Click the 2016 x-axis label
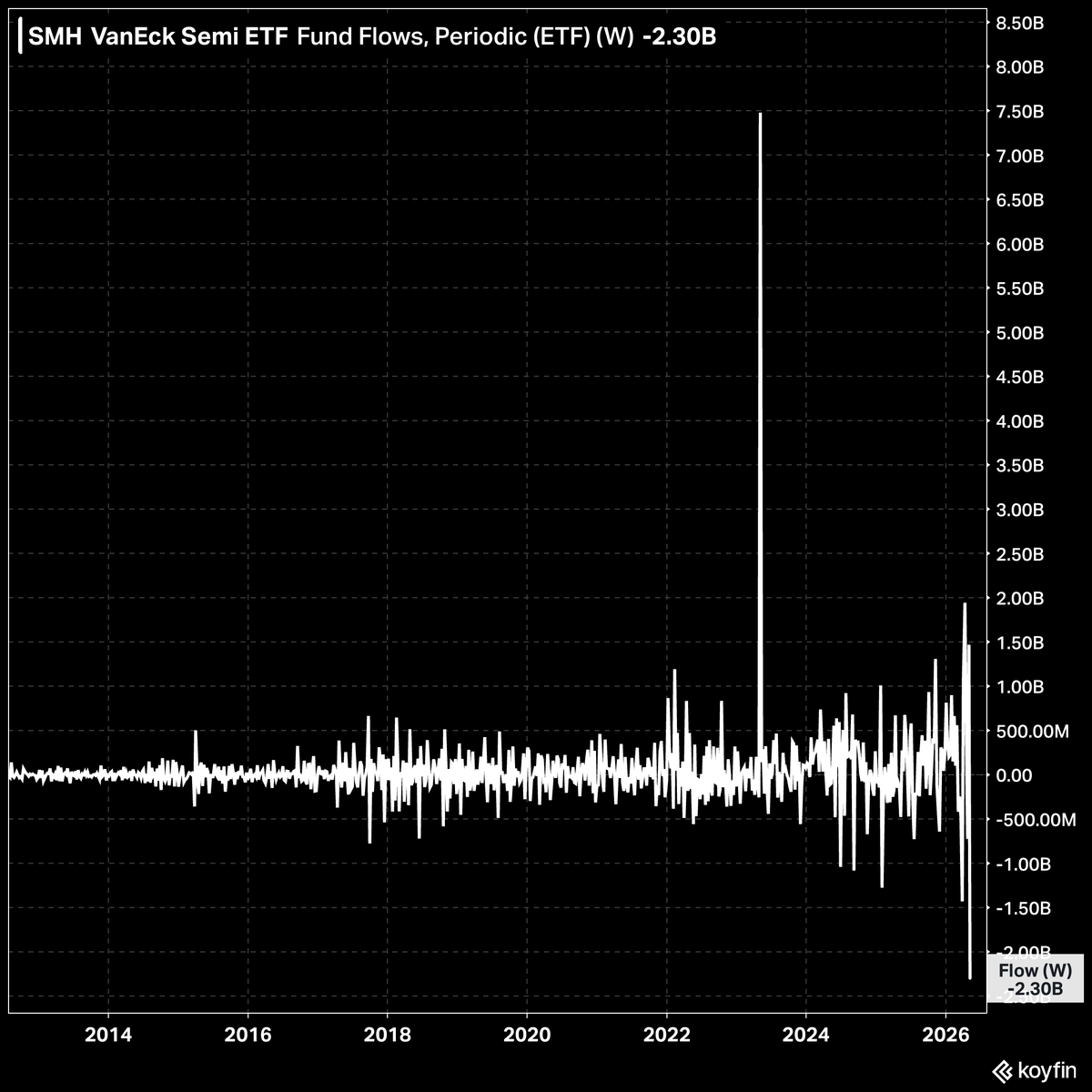 pyautogui.click(x=248, y=1034)
